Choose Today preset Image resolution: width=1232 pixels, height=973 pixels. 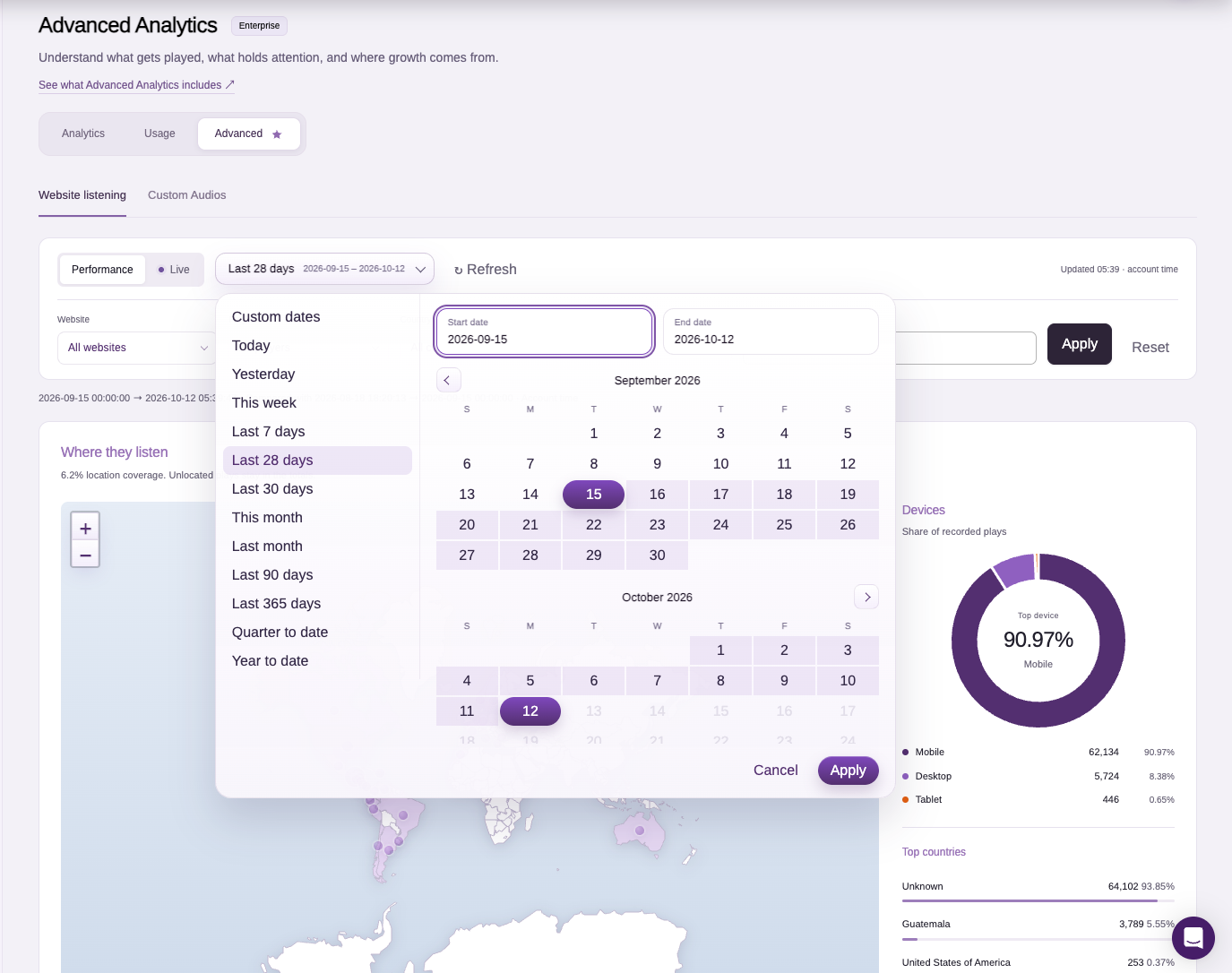317,346
